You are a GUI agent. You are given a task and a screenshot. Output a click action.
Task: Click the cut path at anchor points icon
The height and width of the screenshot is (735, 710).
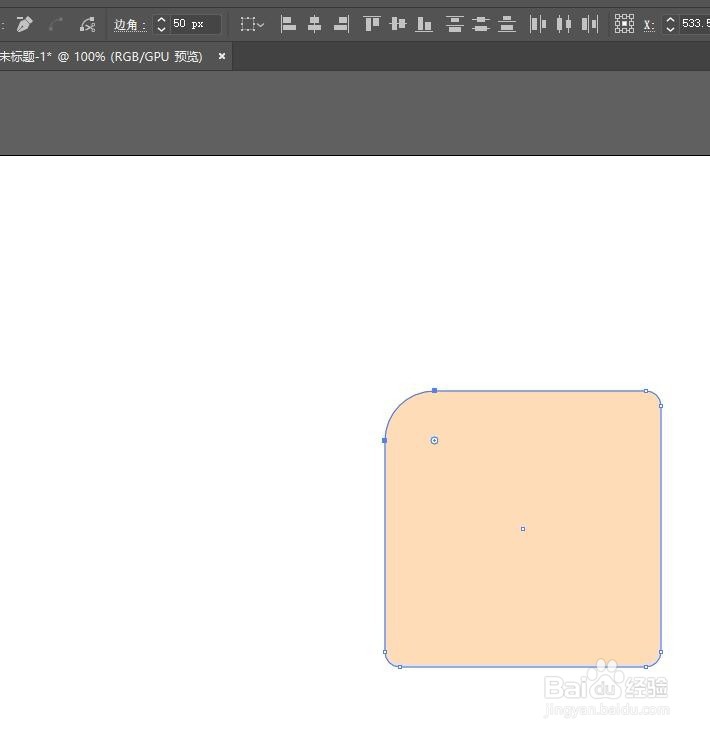click(87, 24)
